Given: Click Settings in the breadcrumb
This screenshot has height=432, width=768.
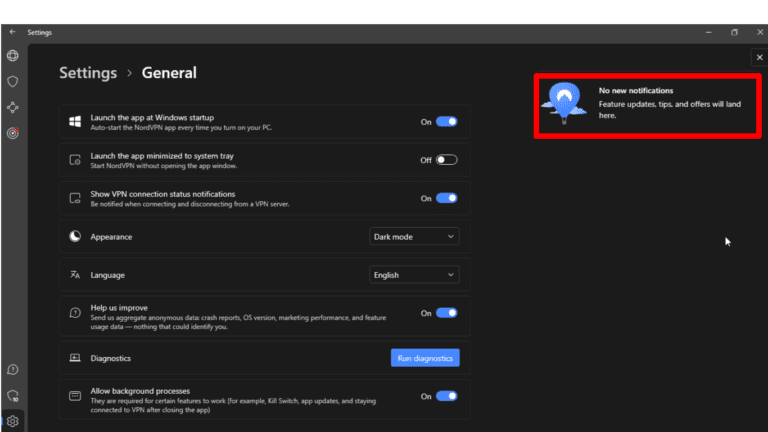Looking at the screenshot, I should tap(87, 73).
